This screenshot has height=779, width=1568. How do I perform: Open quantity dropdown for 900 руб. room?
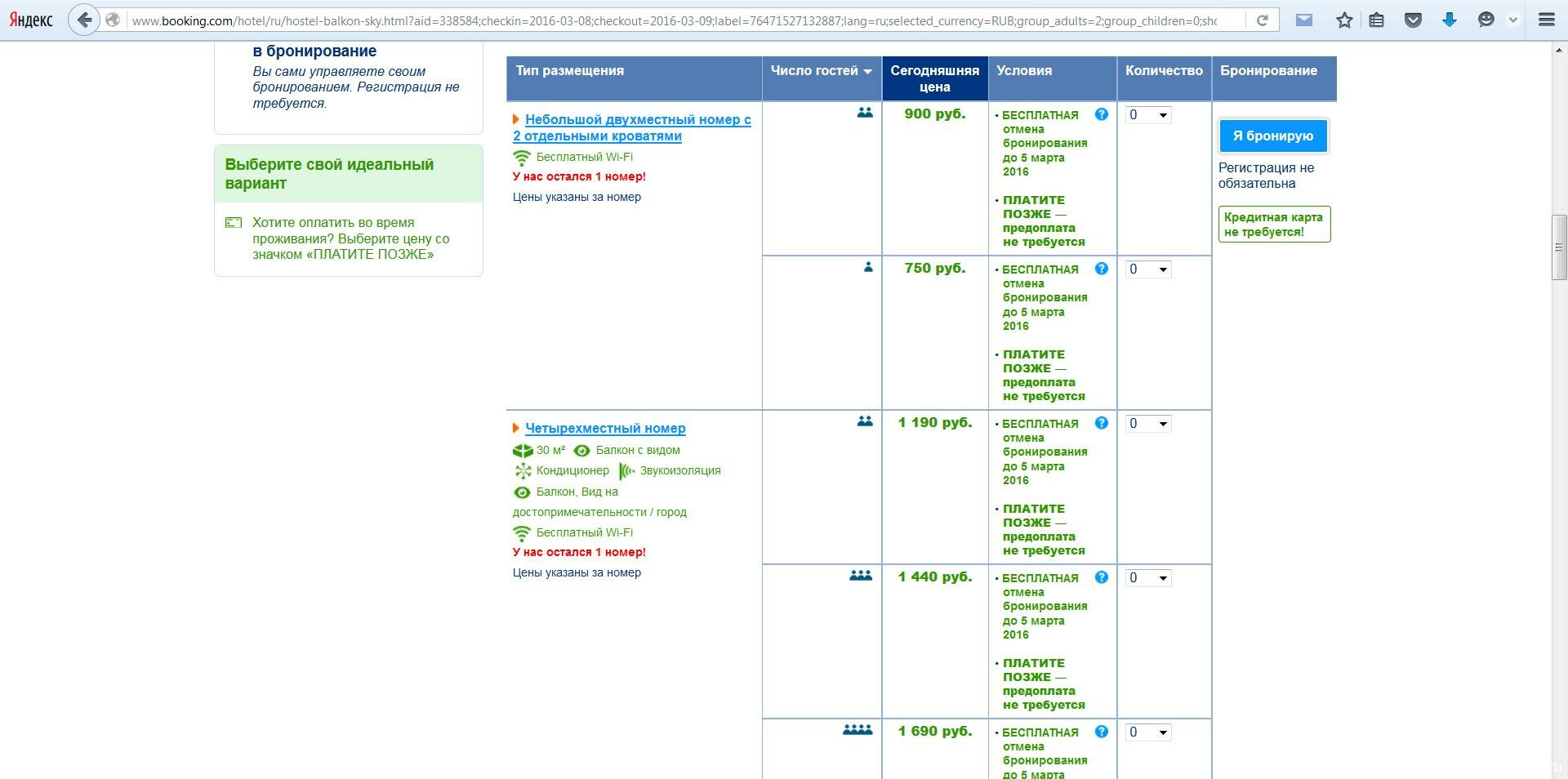click(1148, 115)
